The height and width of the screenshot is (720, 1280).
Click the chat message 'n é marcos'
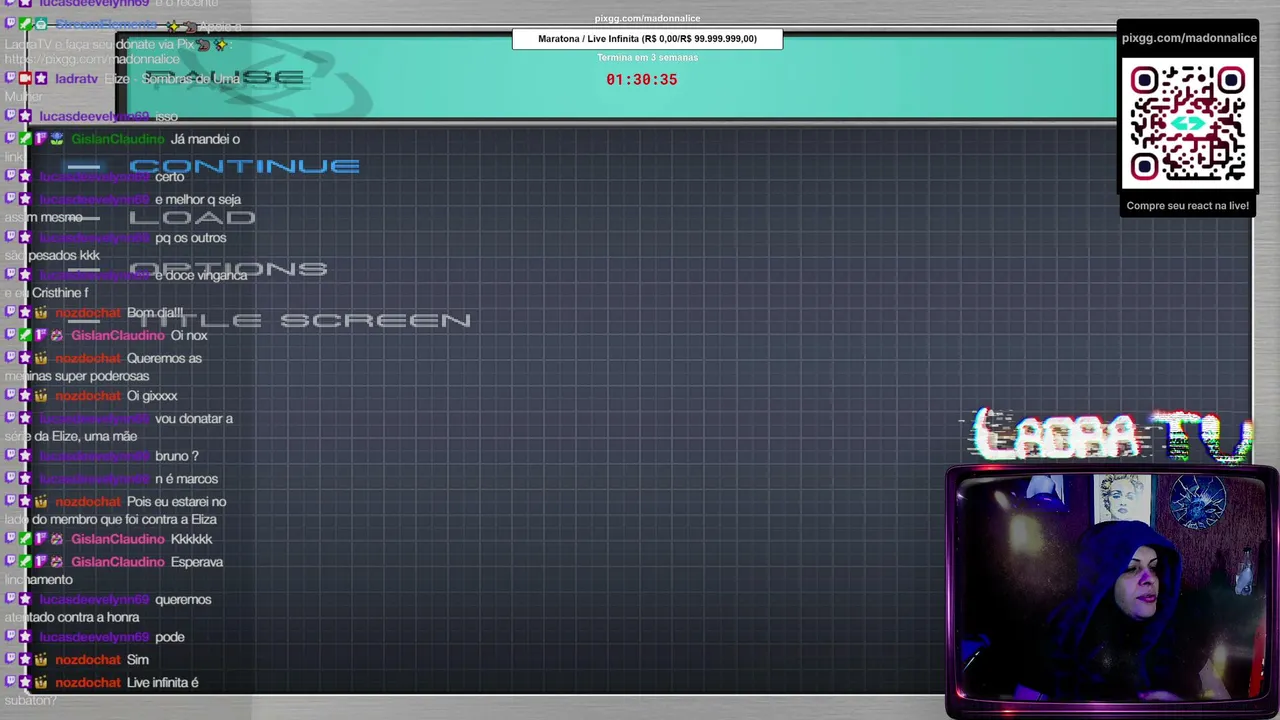186,479
